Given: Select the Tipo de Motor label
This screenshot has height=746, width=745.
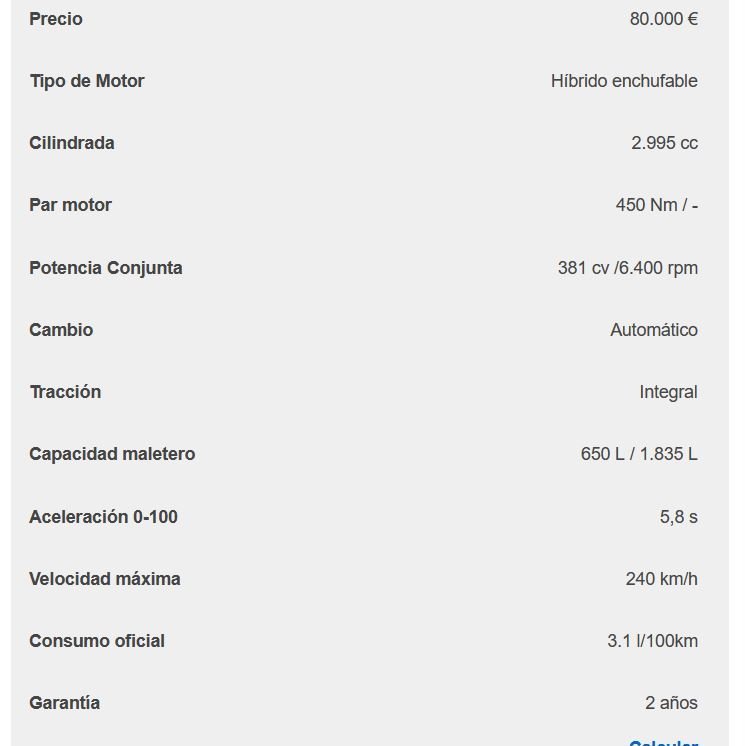Looking at the screenshot, I should tap(87, 81).
